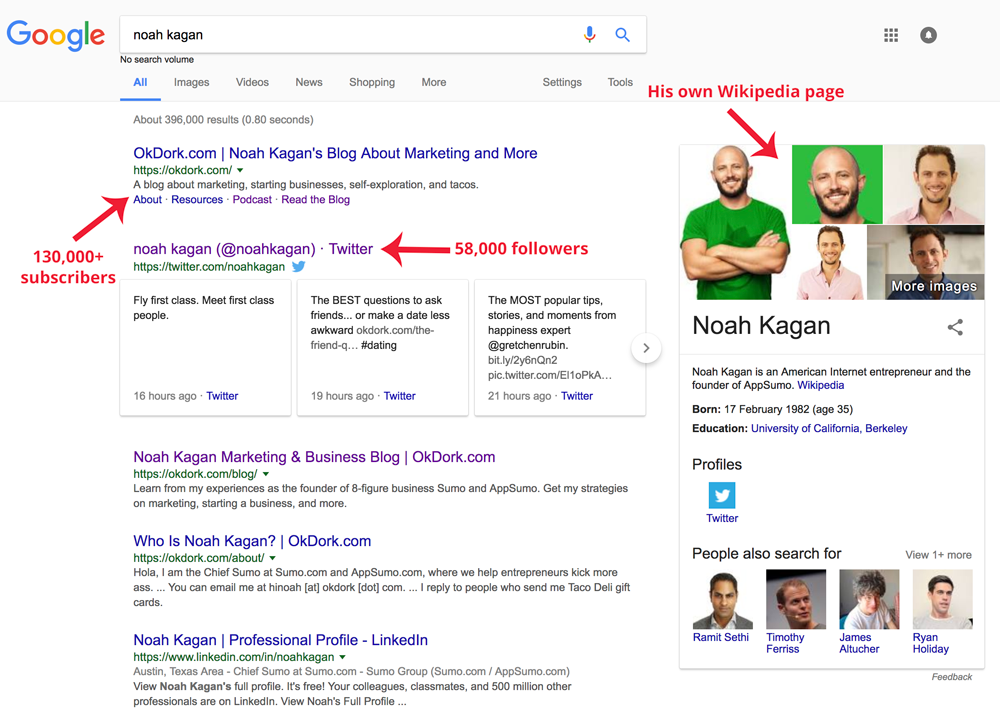Screen dimensions: 1000x724
Task: Open the More images thumbnail
Action: click(925, 262)
